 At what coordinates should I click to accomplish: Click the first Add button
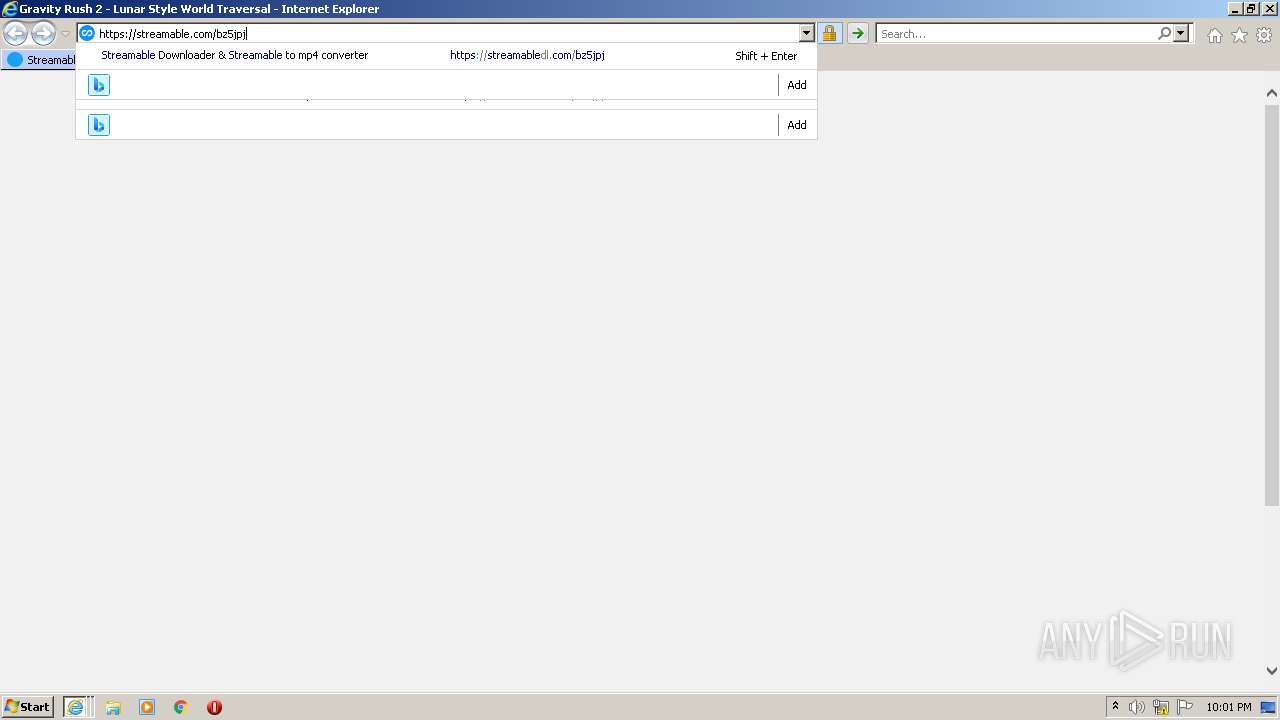[797, 85]
